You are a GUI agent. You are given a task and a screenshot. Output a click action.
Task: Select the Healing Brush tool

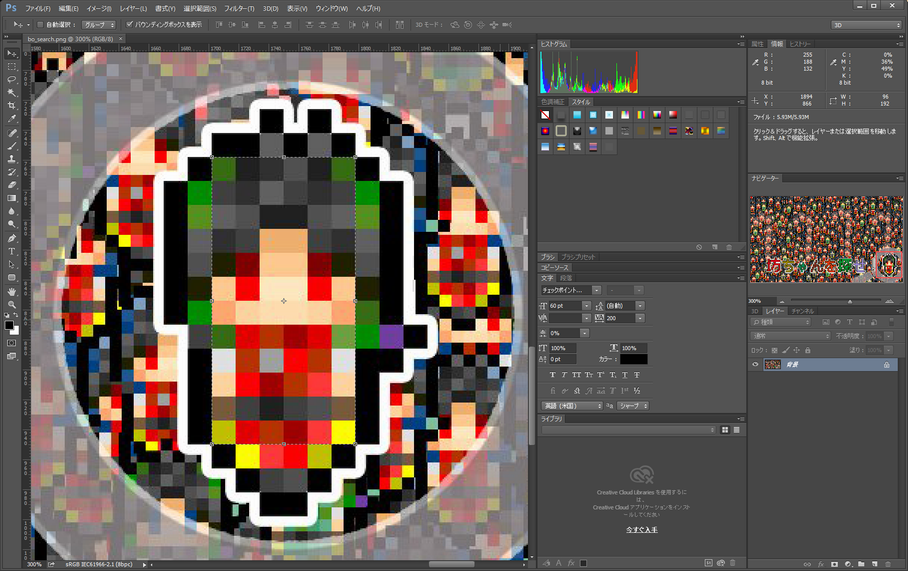(12, 133)
